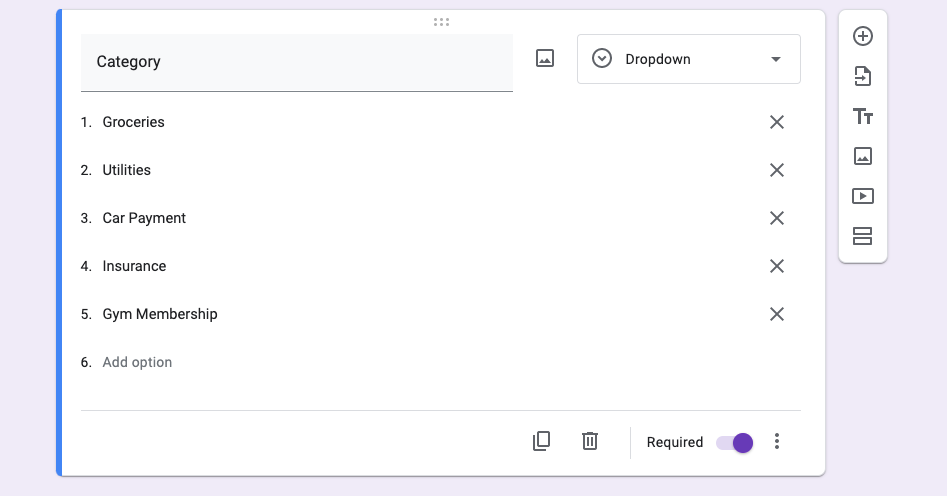Open the more options menu for the question
Viewport: 947px width, 496px height.
point(777,442)
